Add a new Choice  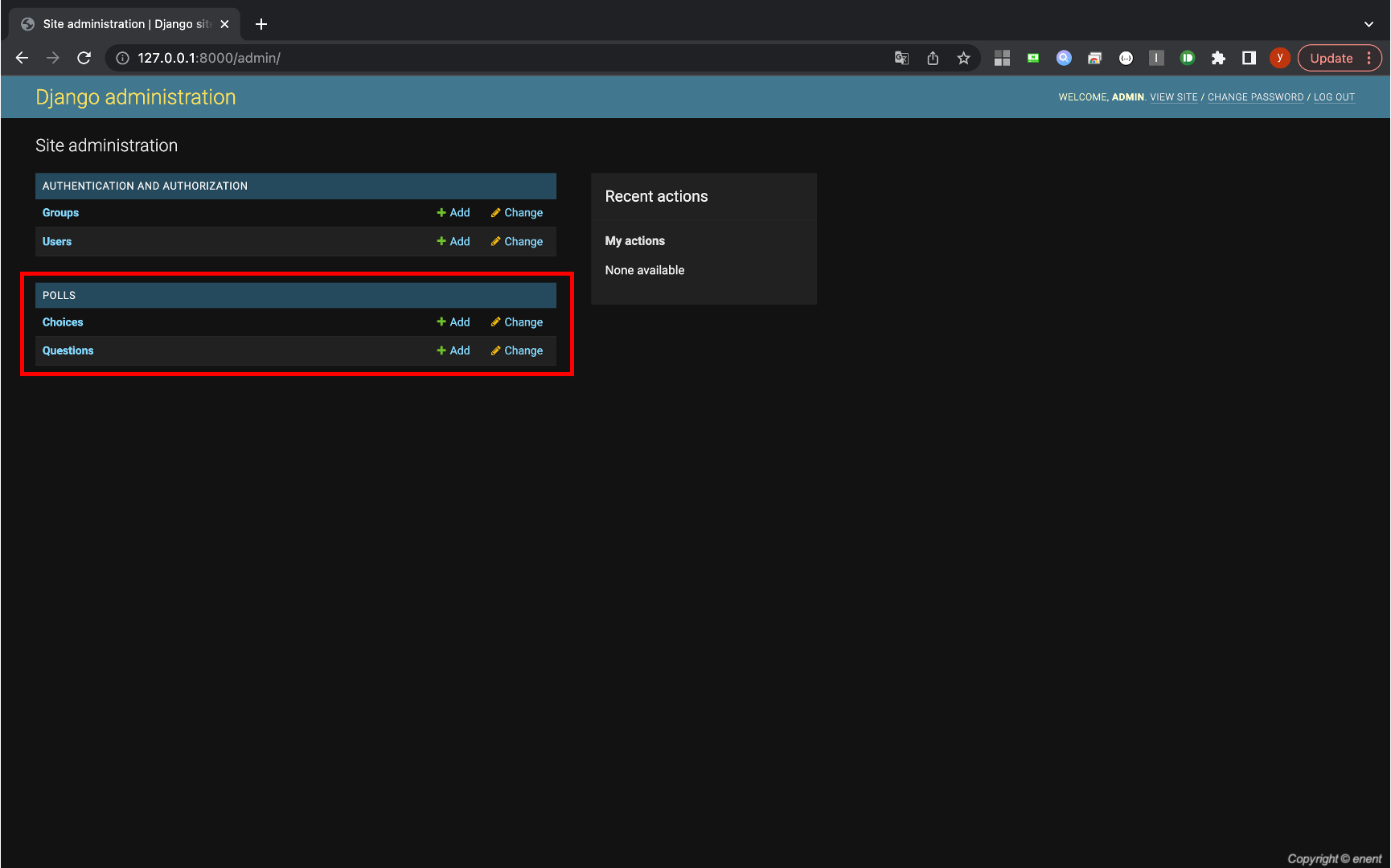[453, 322]
